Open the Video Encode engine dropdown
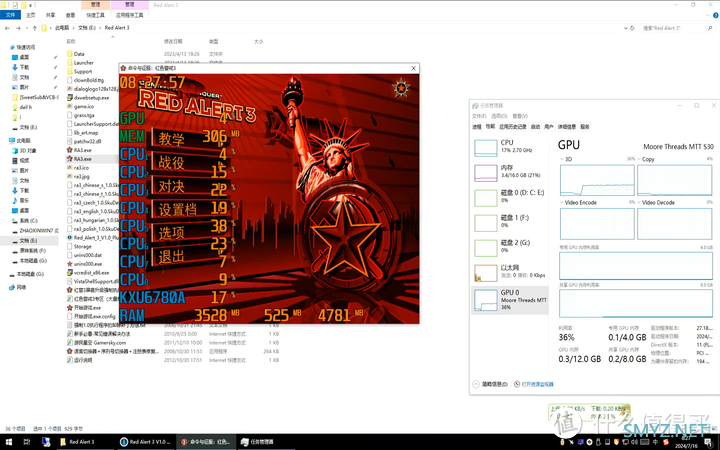 click(562, 202)
